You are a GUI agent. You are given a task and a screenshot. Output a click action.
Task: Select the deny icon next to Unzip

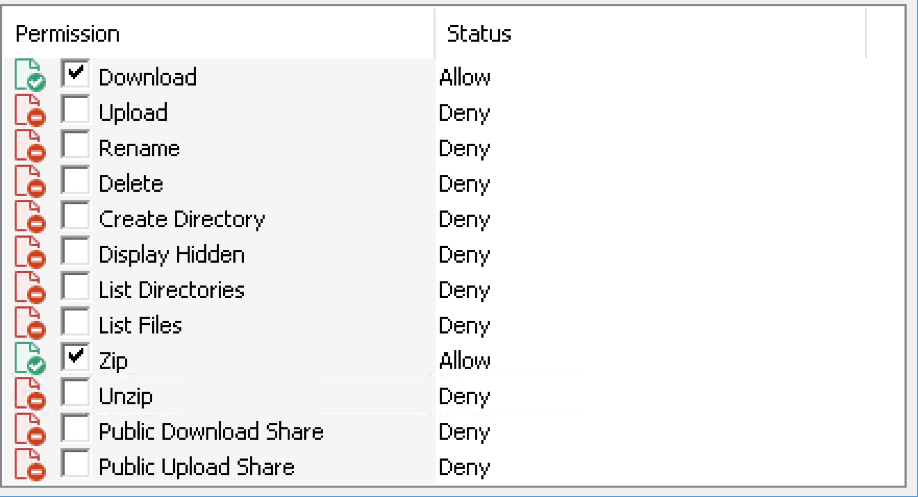[x=30, y=394]
